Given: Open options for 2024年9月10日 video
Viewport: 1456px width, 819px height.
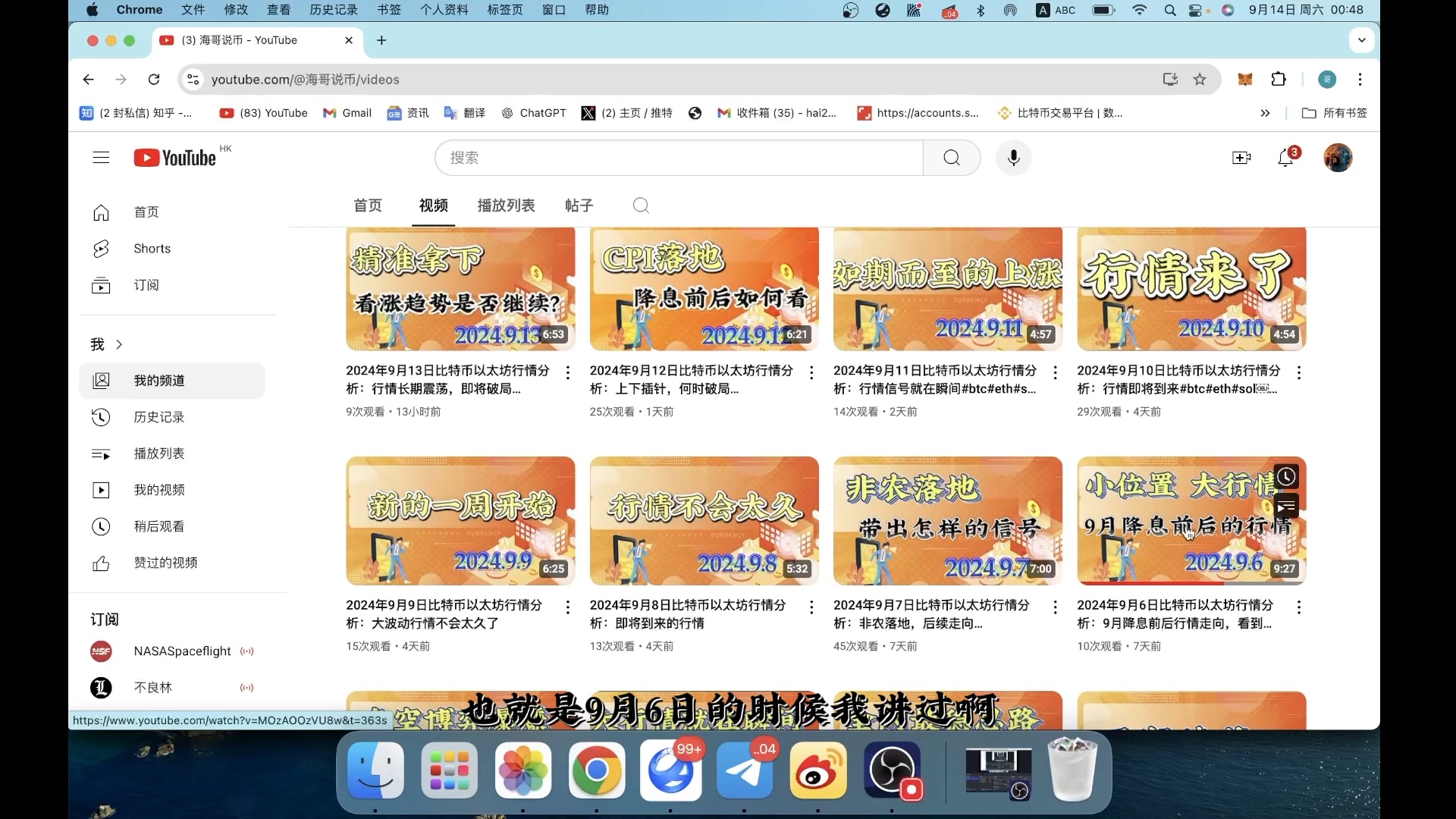Looking at the screenshot, I should coord(1299,372).
